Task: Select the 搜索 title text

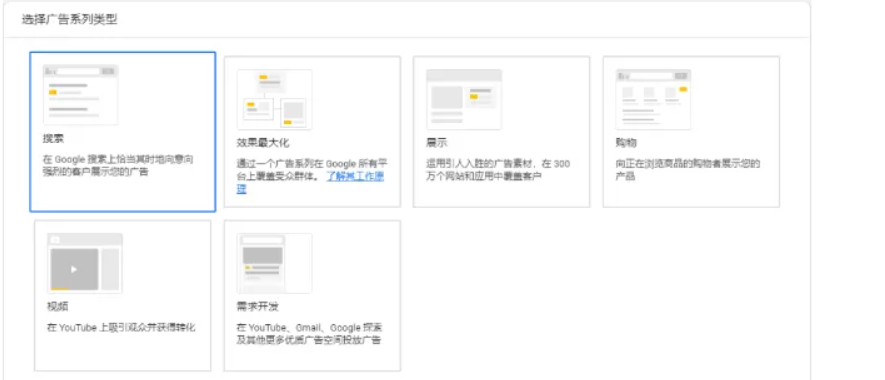Action: tap(54, 138)
